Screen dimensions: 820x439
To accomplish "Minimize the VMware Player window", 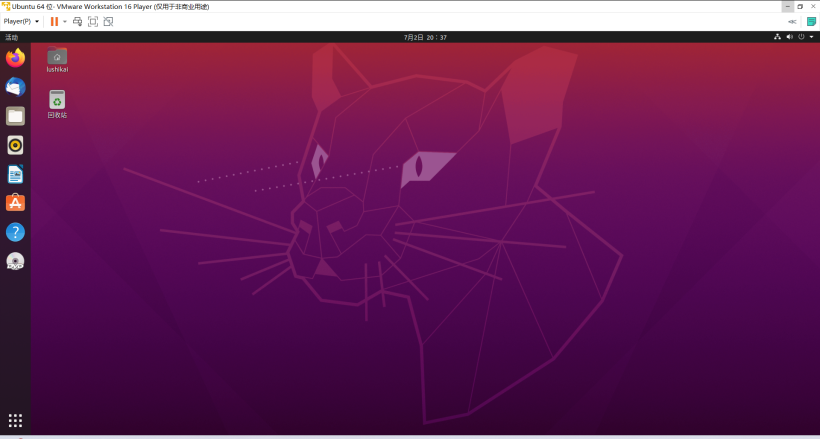I will [x=787, y=6].
